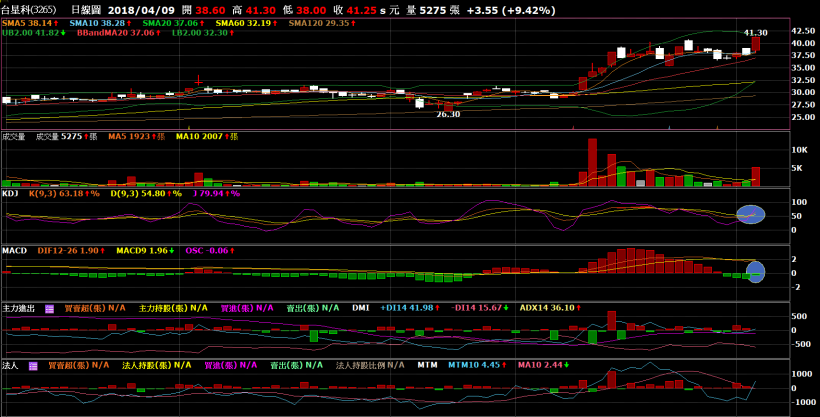Click the blue circle on MACD chart

pos(755,271)
